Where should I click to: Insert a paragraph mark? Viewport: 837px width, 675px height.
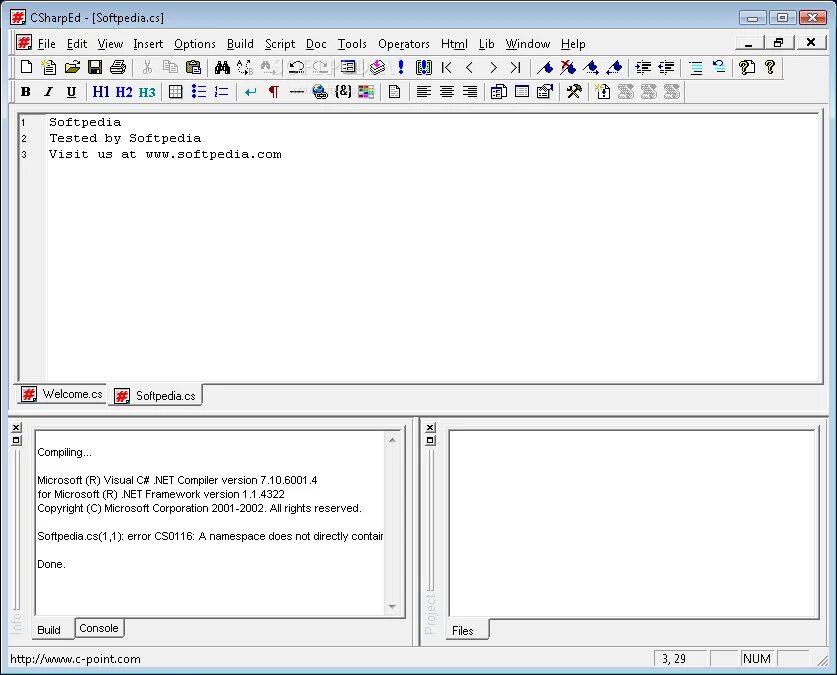point(273,92)
